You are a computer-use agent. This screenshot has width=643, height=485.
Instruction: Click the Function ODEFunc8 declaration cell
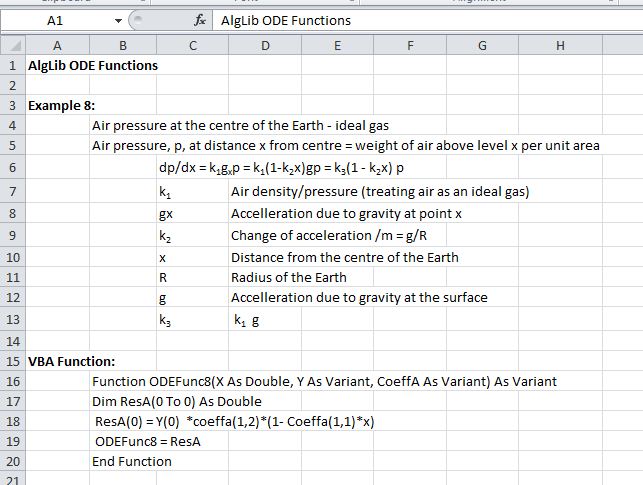[x=123, y=381]
